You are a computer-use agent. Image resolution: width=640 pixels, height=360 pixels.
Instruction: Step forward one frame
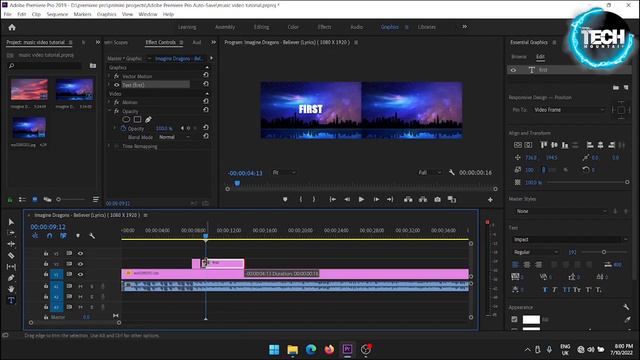pyautogui.click(x=376, y=200)
